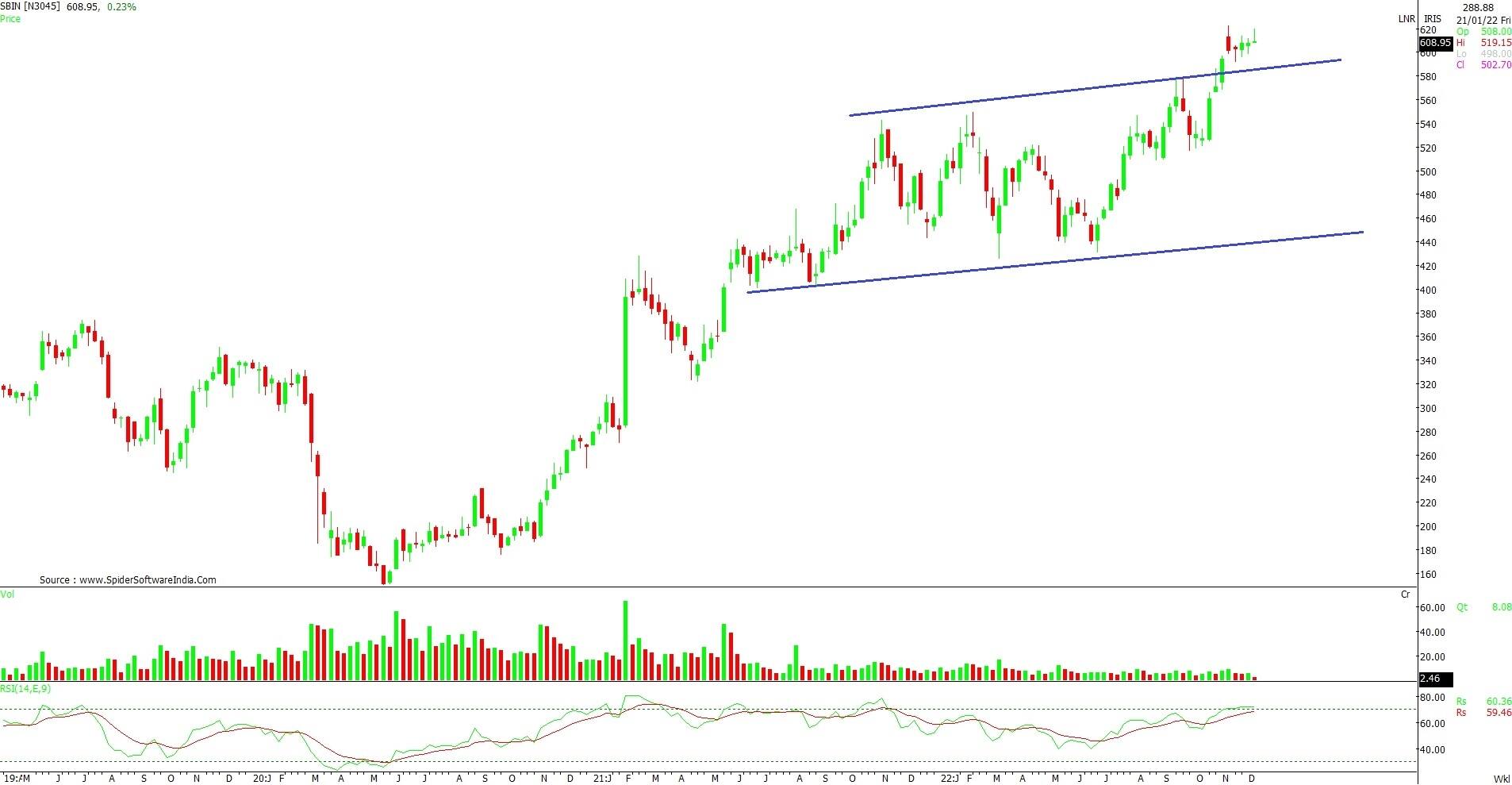This screenshot has width=1512, height=785.
Task: Click the 2.46 volume value marker
Action: click(1433, 679)
